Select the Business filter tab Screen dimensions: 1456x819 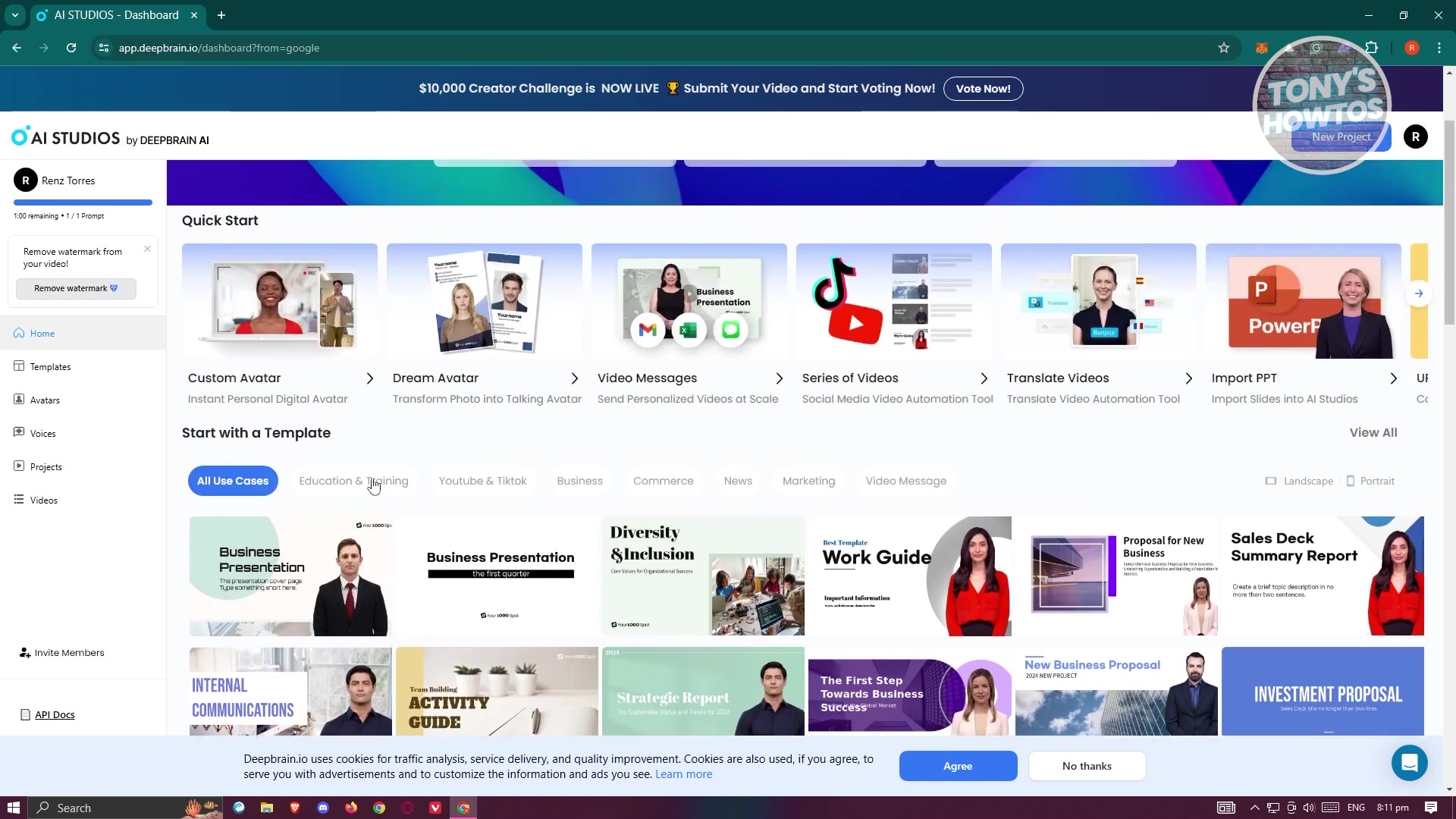pyautogui.click(x=579, y=481)
